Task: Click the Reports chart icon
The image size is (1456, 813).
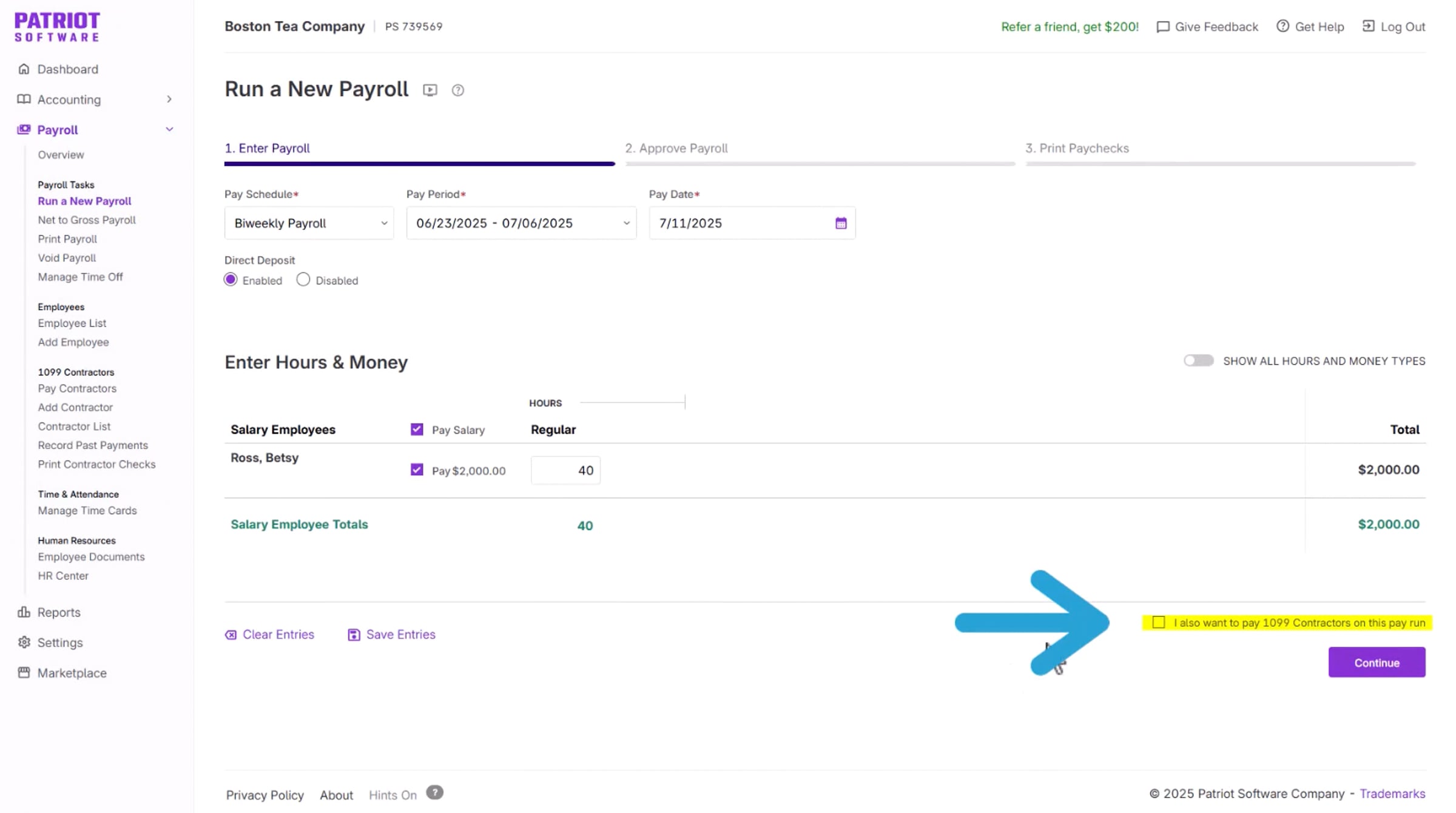Action: tap(24, 612)
